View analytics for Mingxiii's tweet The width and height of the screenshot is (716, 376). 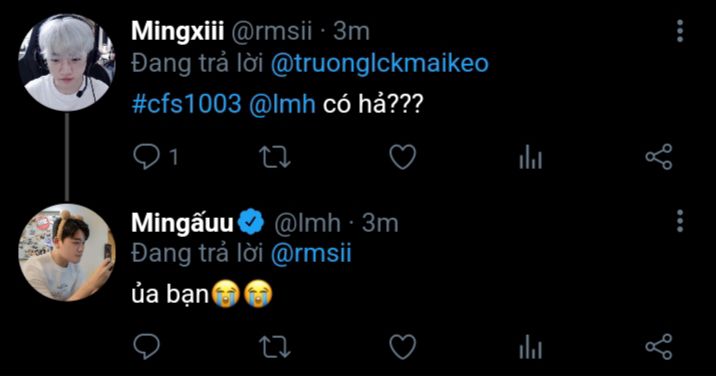click(x=530, y=157)
